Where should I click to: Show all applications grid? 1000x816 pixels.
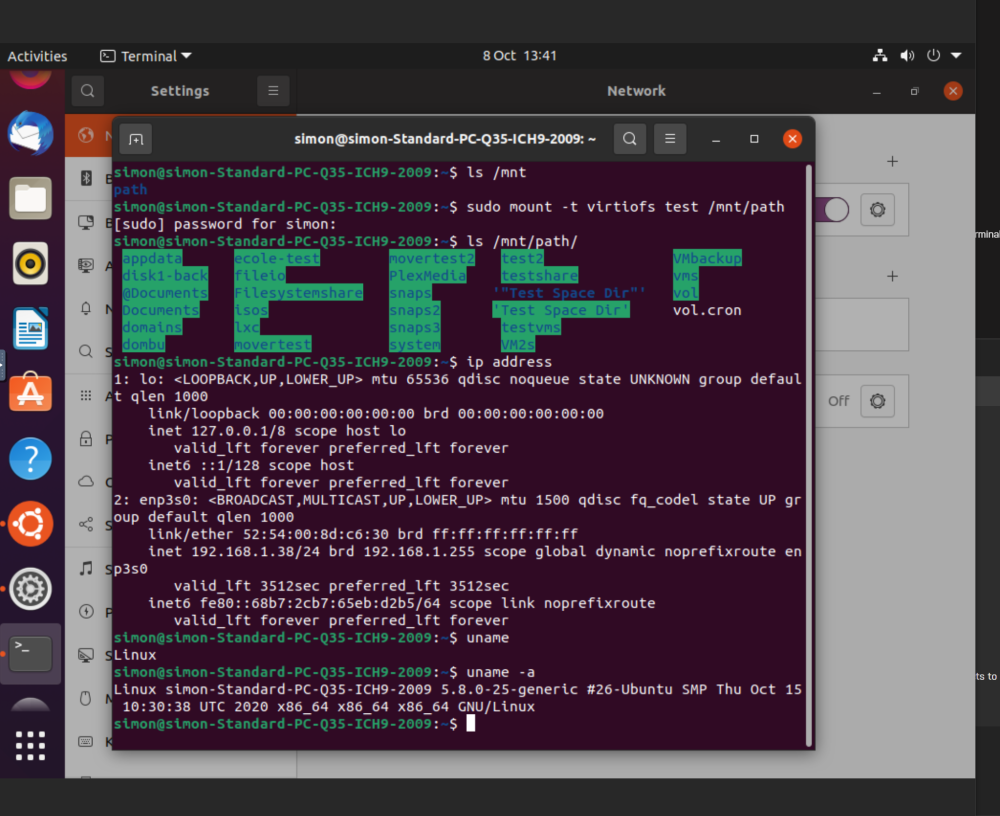tap(30, 745)
